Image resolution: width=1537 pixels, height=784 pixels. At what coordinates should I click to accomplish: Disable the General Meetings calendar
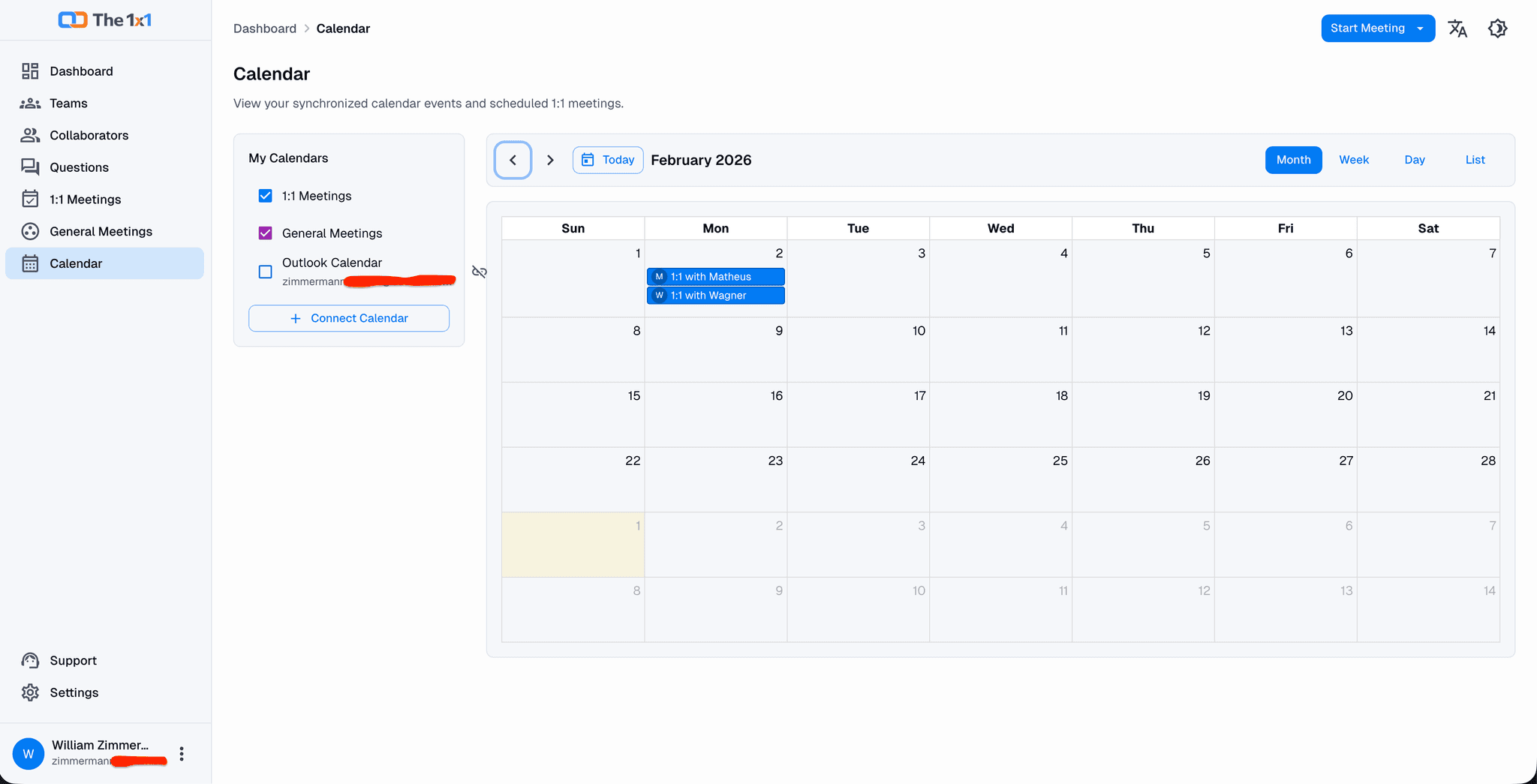pos(265,233)
